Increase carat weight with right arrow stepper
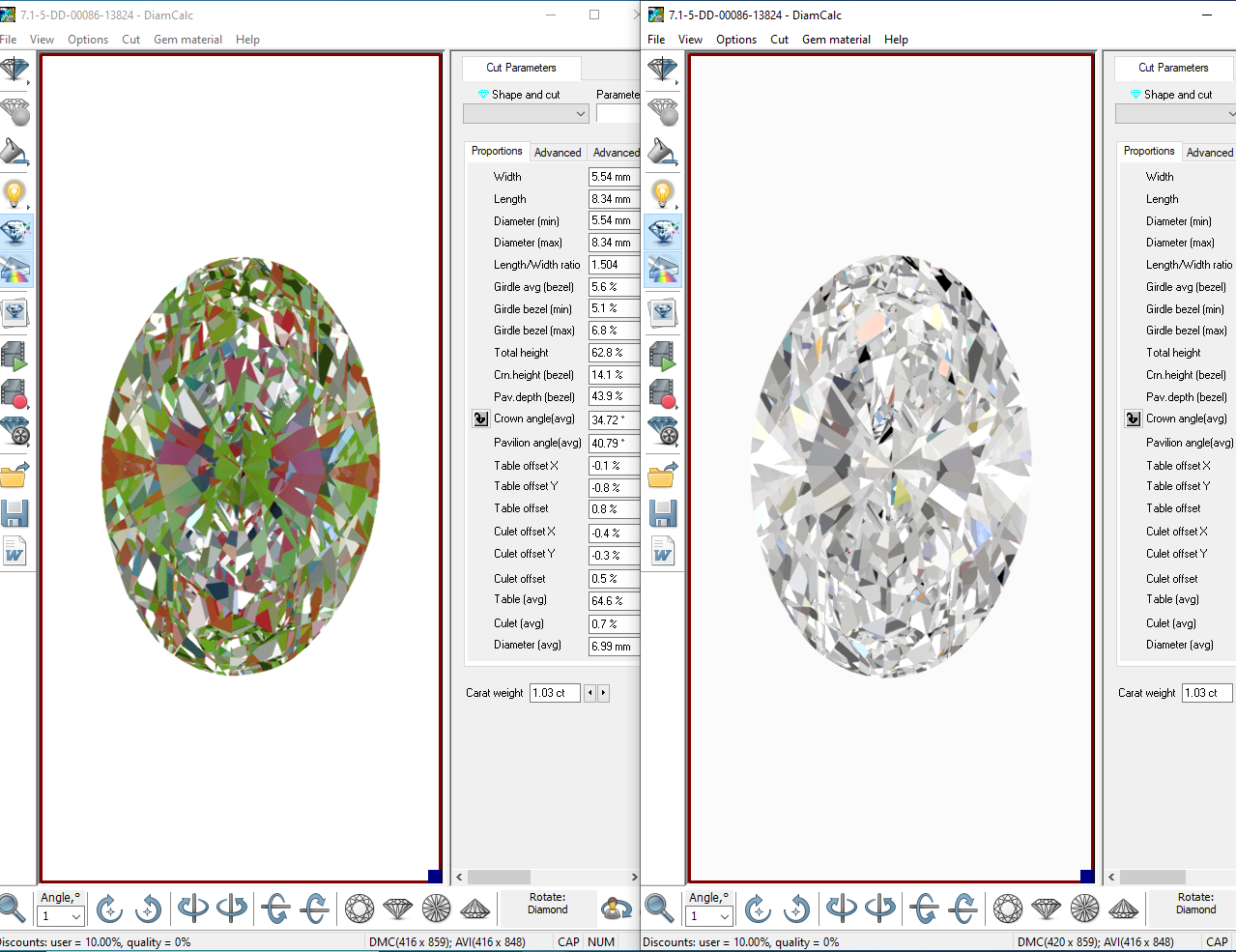Image resolution: width=1236 pixels, height=952 pixels. click(604, 693)
